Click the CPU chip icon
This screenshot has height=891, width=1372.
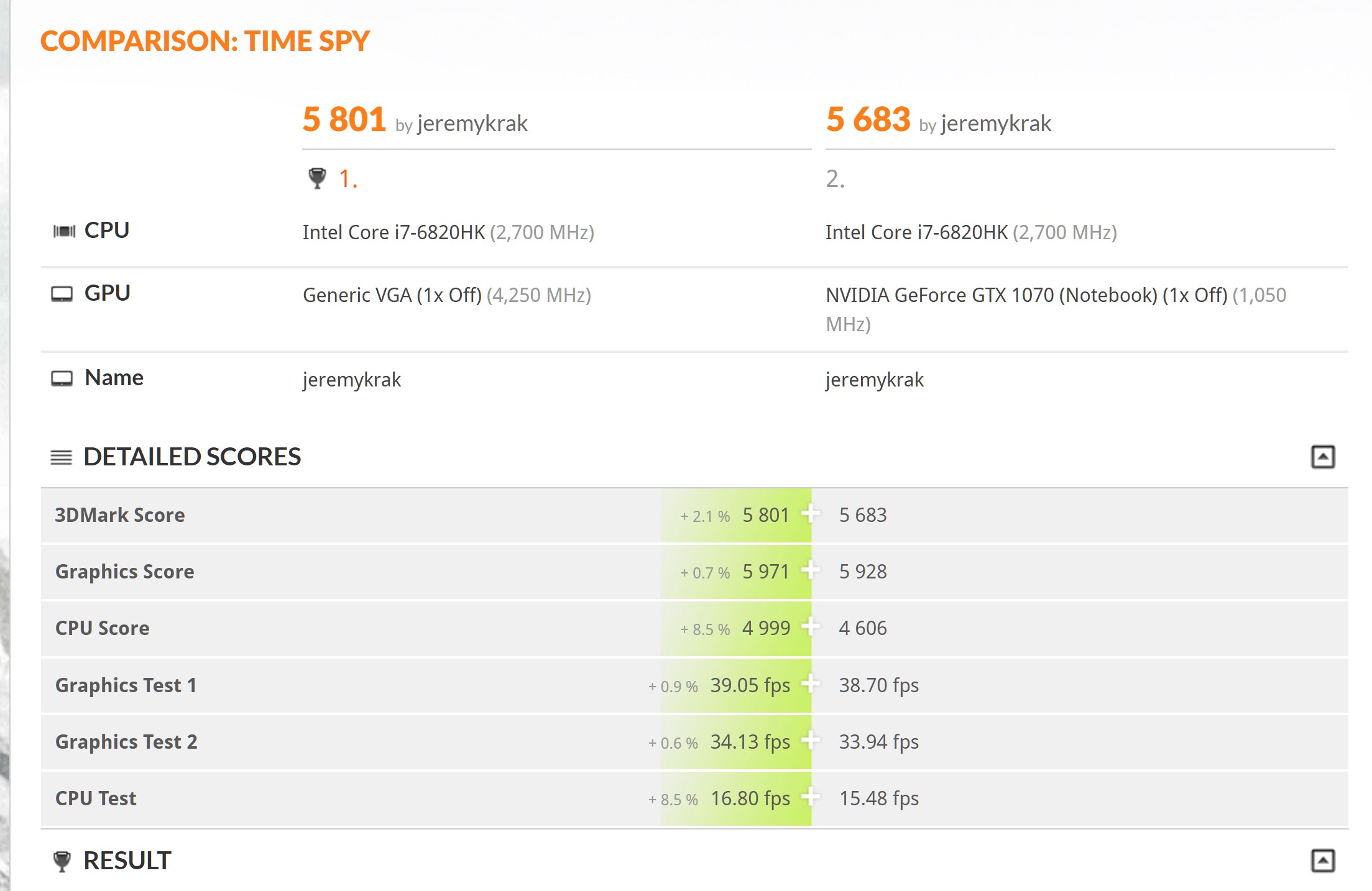coord(64,231)
